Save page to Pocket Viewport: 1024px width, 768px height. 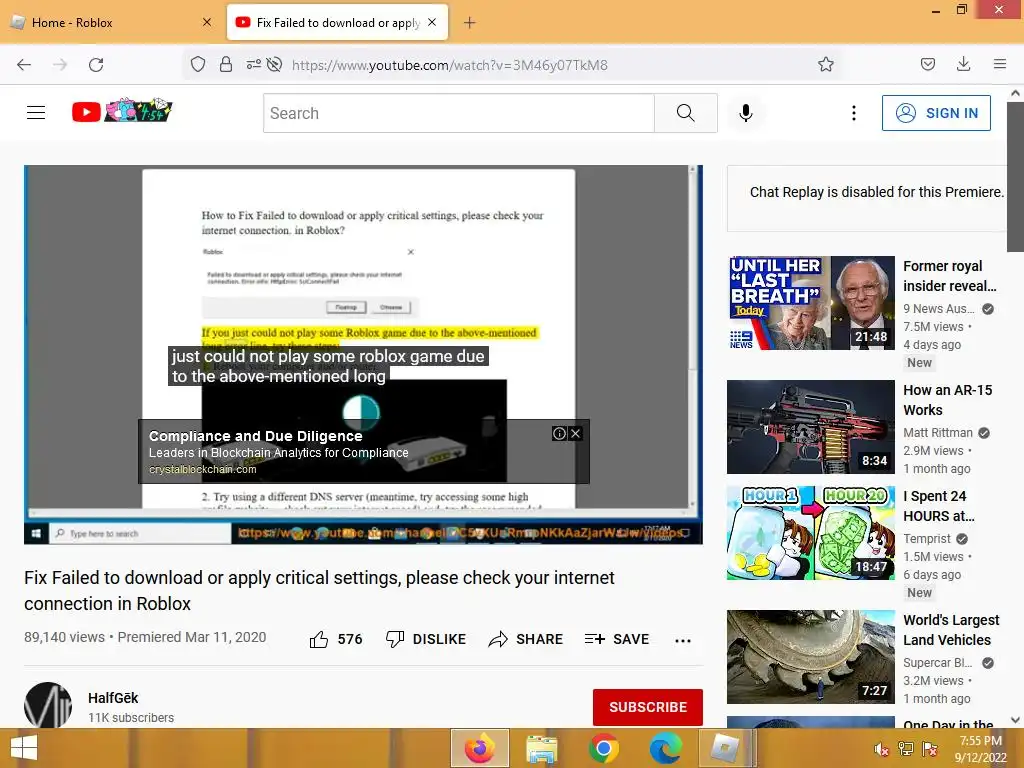click(x=927, y=64)
